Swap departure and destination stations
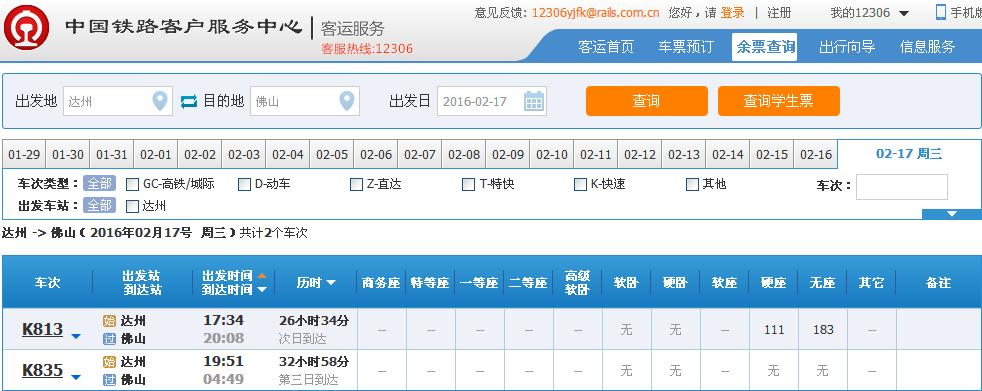 189,101
